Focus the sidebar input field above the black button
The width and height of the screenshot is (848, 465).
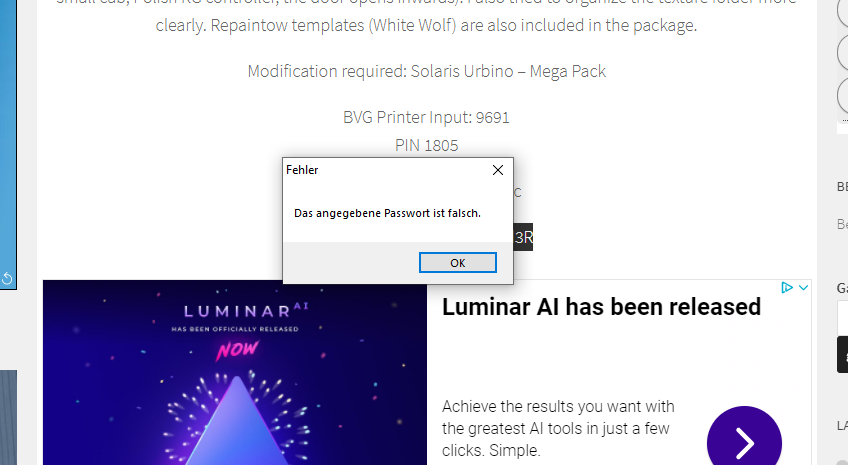(843, 318)
